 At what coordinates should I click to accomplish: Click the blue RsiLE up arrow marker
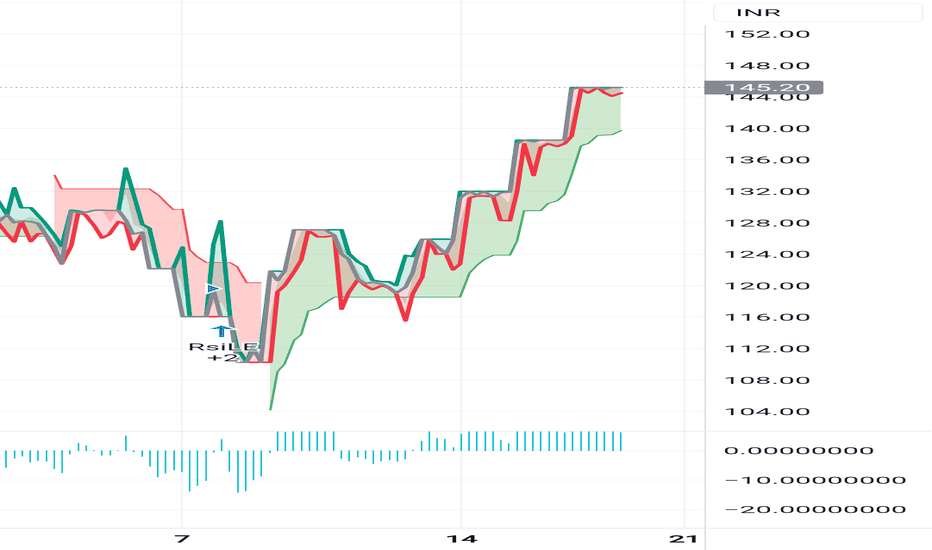(221, 331)
